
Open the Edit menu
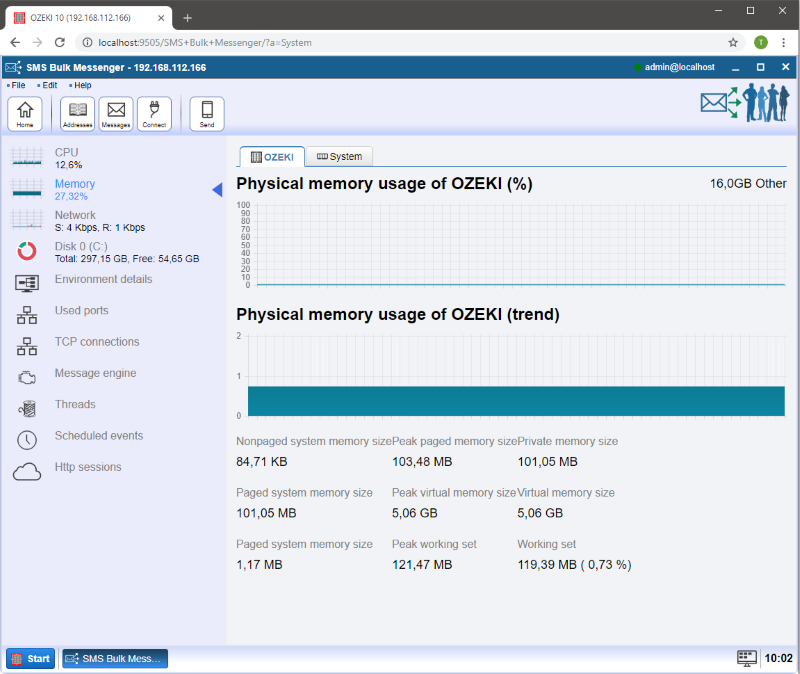point(49,86)
